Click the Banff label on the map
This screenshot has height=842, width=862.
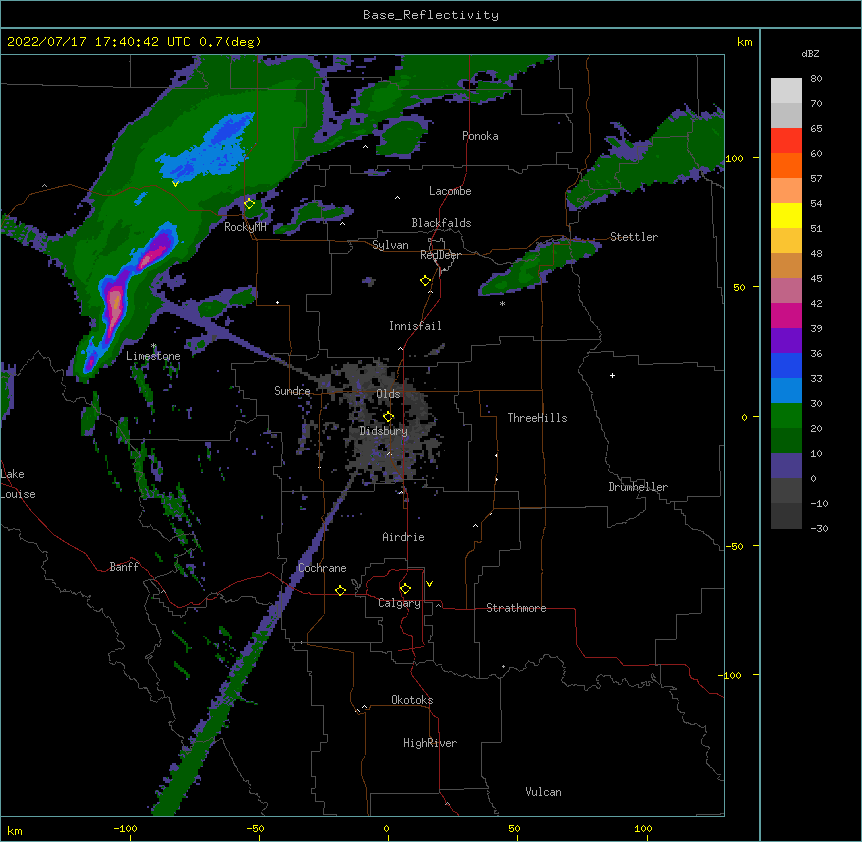pyautogui.click(x=124, y=567)
